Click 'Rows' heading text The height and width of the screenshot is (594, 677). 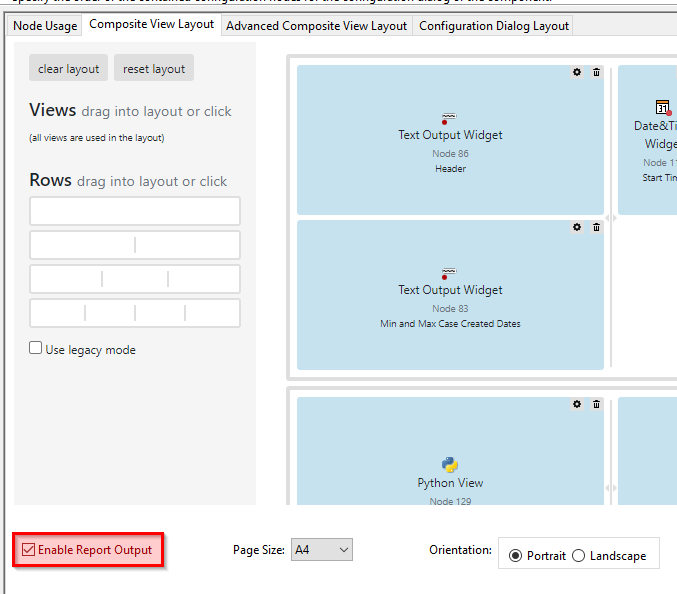[51, 180]
